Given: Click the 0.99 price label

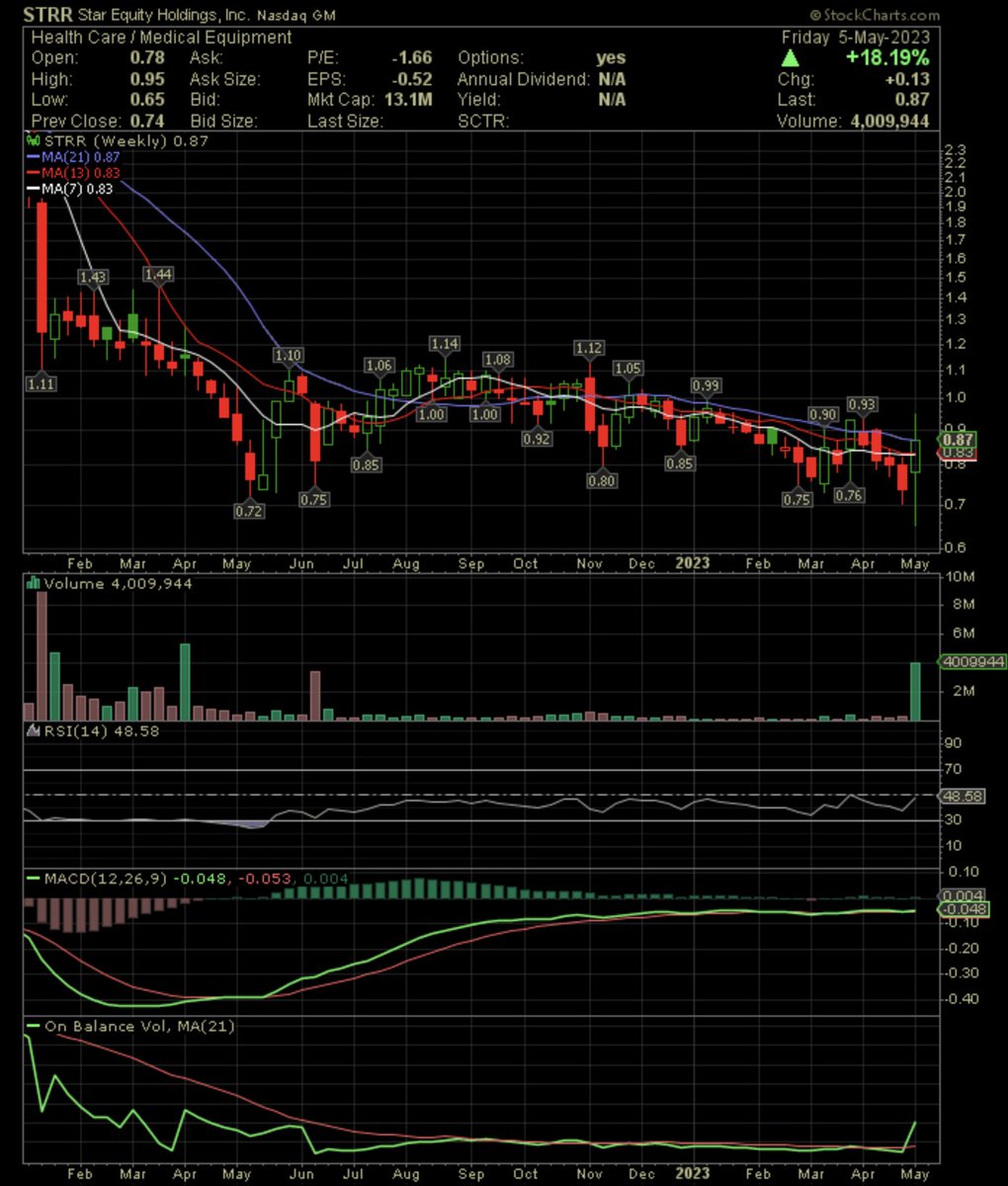Looking at the screenshot, I should coord(706,384).
